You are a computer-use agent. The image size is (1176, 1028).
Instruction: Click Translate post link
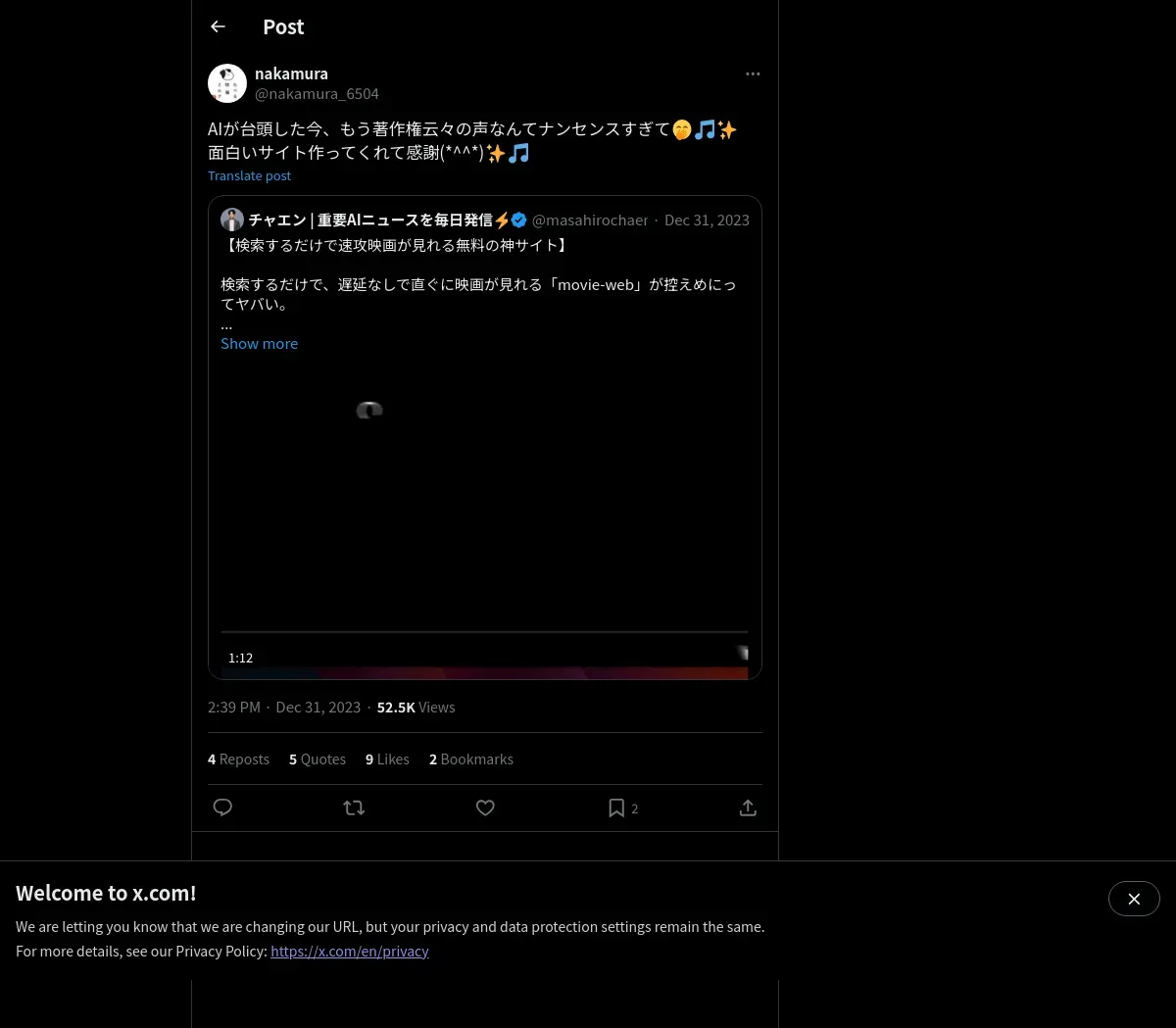249,175
